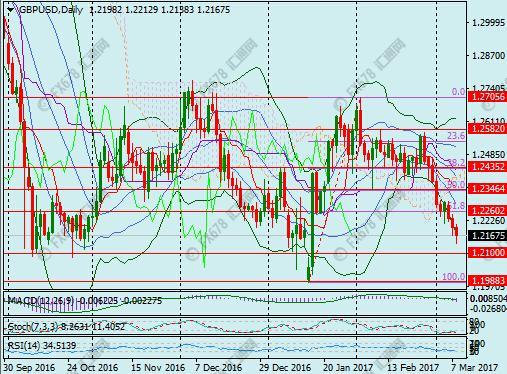Click the 7 Mar 2017 date marker

(x=475, y=368)
